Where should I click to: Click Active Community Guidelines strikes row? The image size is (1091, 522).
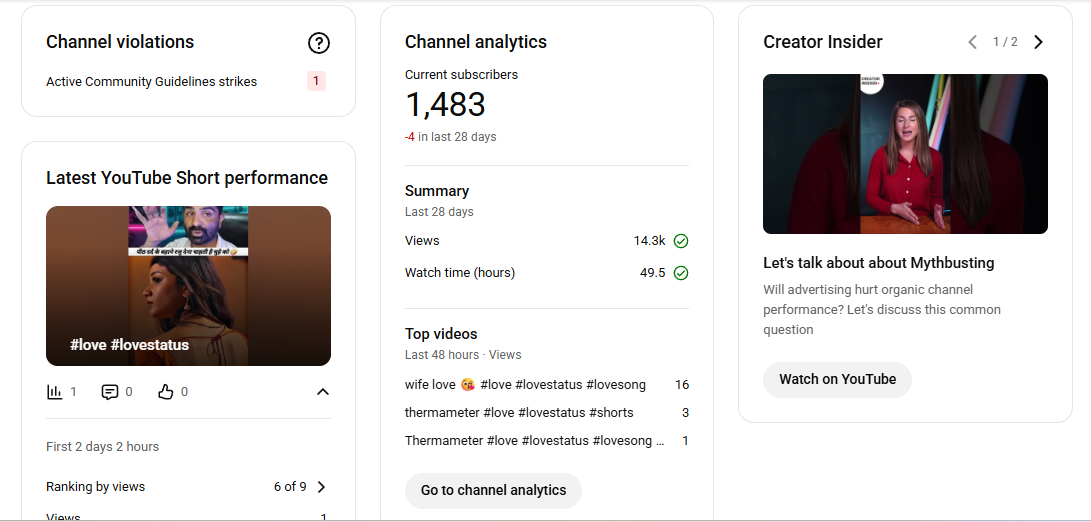point(186,81)
